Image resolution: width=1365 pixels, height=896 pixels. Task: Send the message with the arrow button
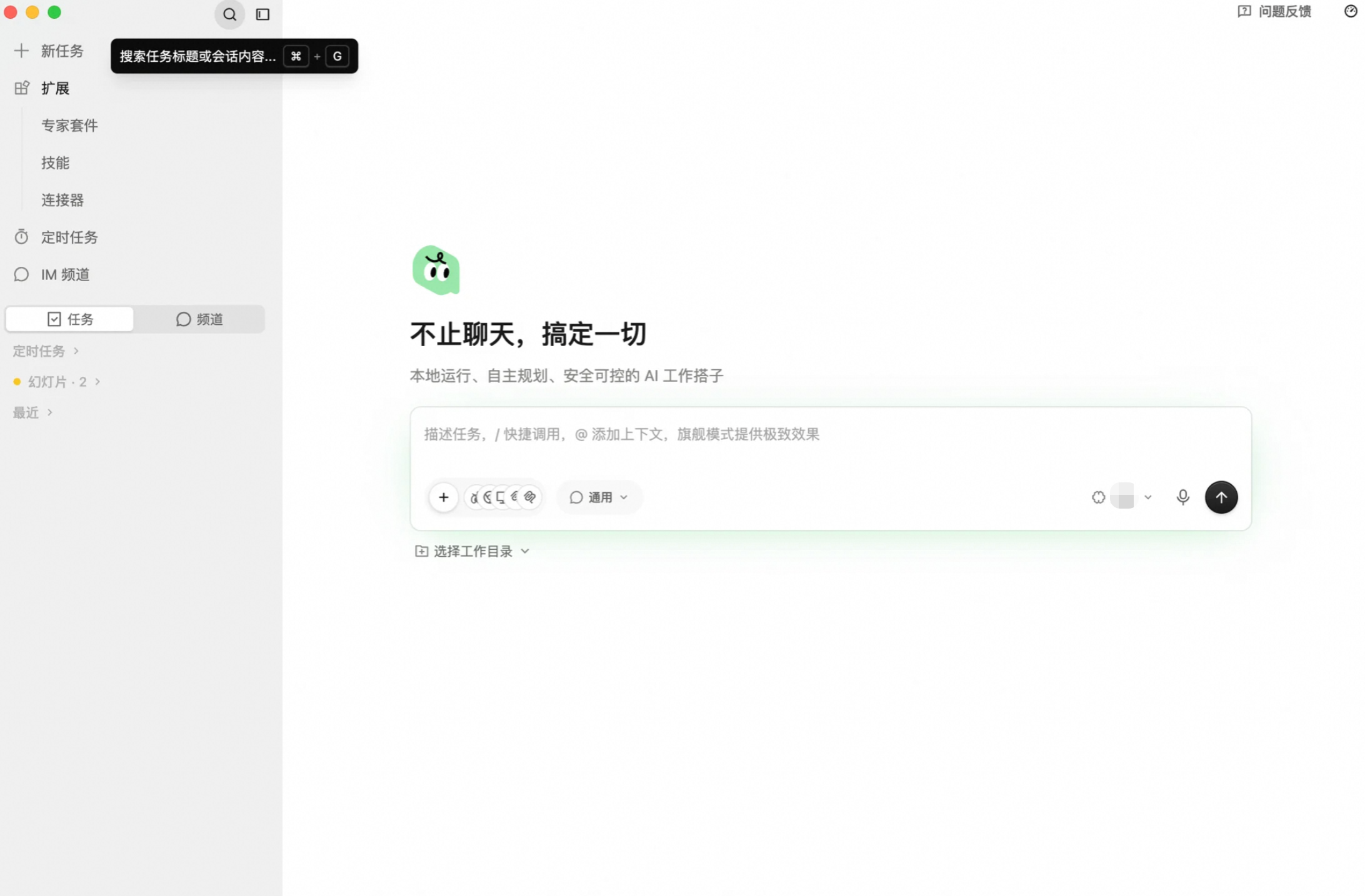click(x=1221, y=497)
